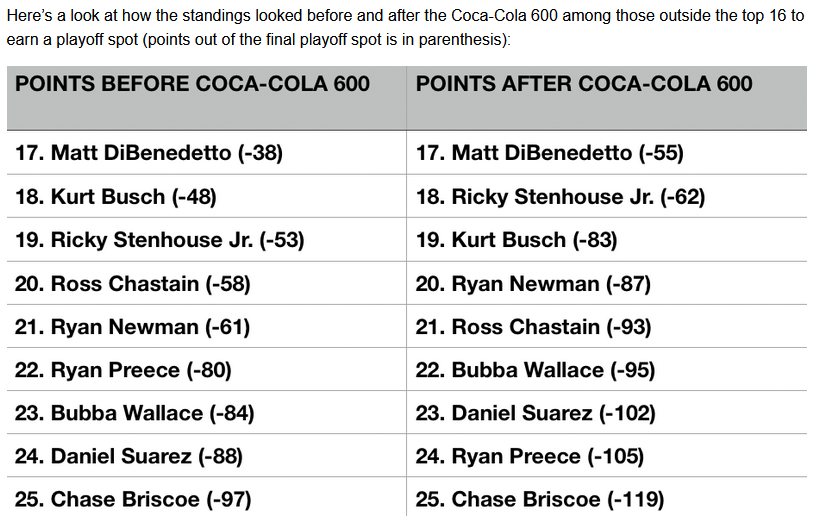Select "24. Ryan Preece (-105)" entry

[x=530, y=457]
